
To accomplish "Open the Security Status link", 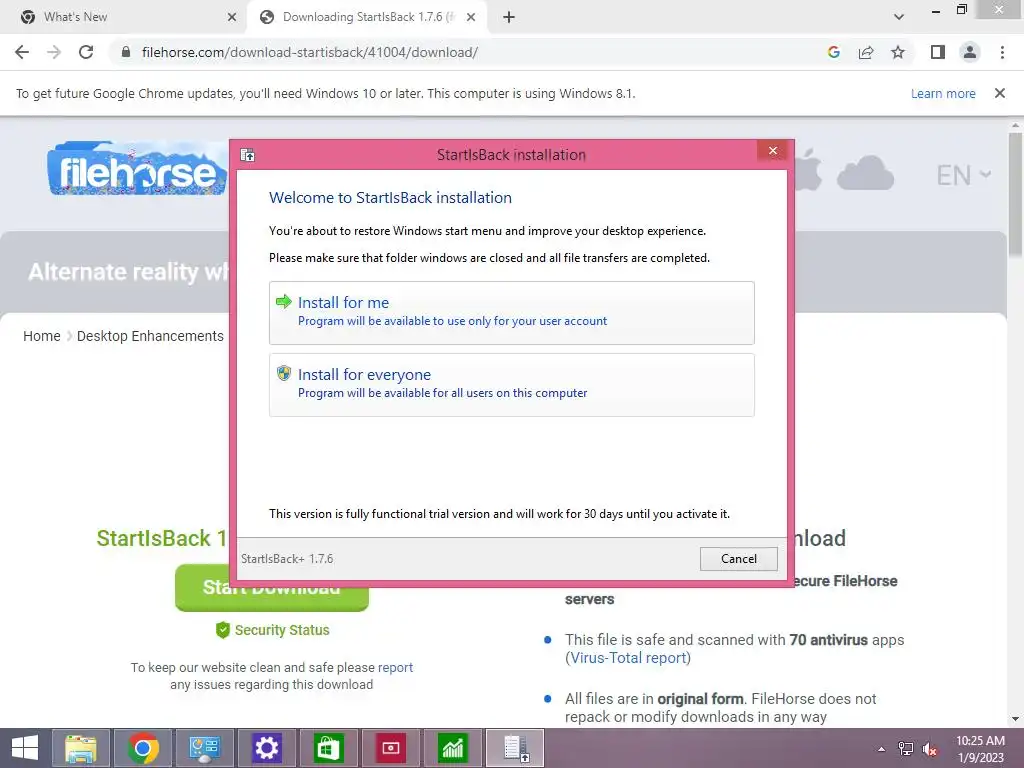I will pyautogui.click(x=282, y=630).
